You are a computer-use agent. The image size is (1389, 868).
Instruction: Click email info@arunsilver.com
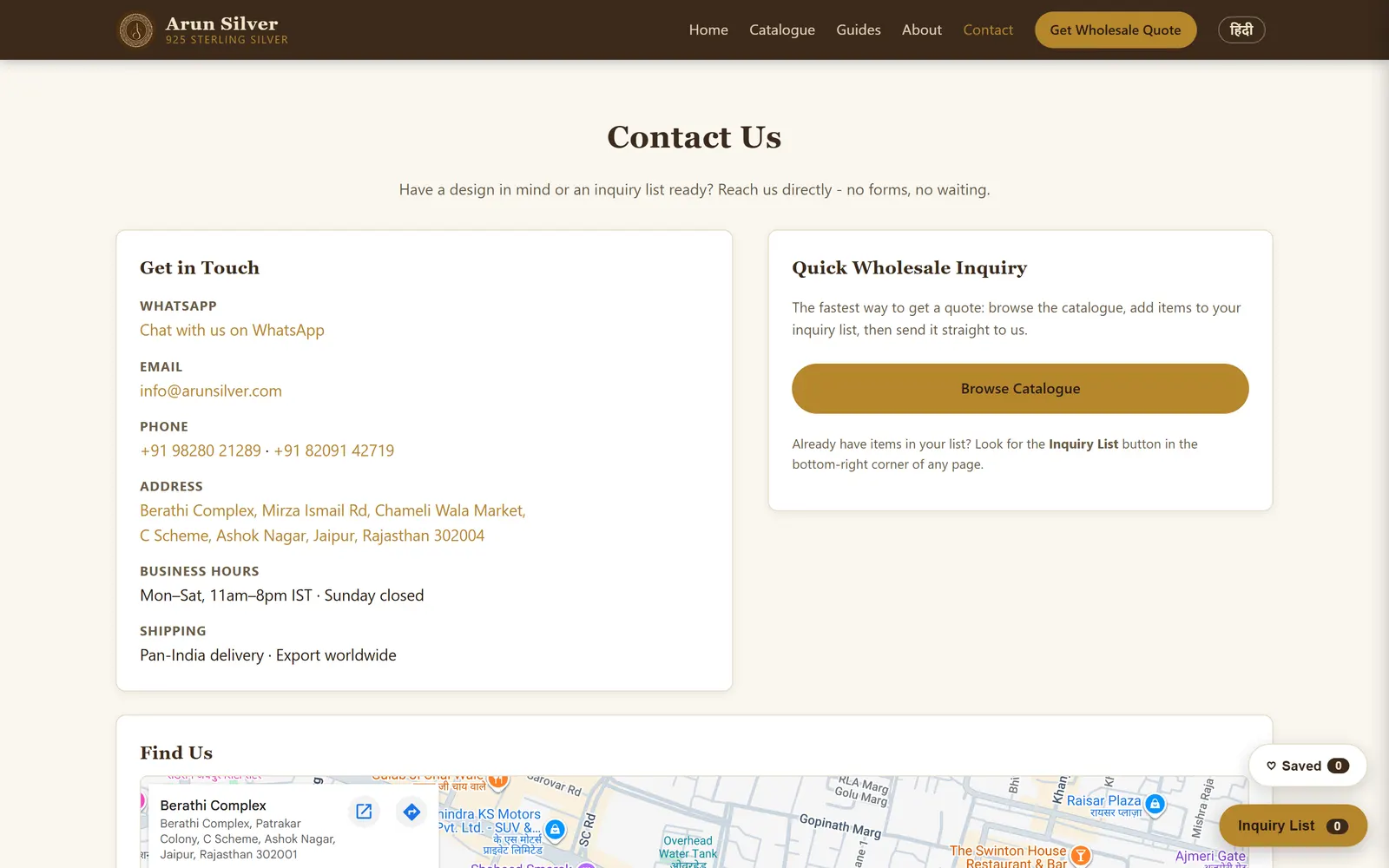pos(211,391)
